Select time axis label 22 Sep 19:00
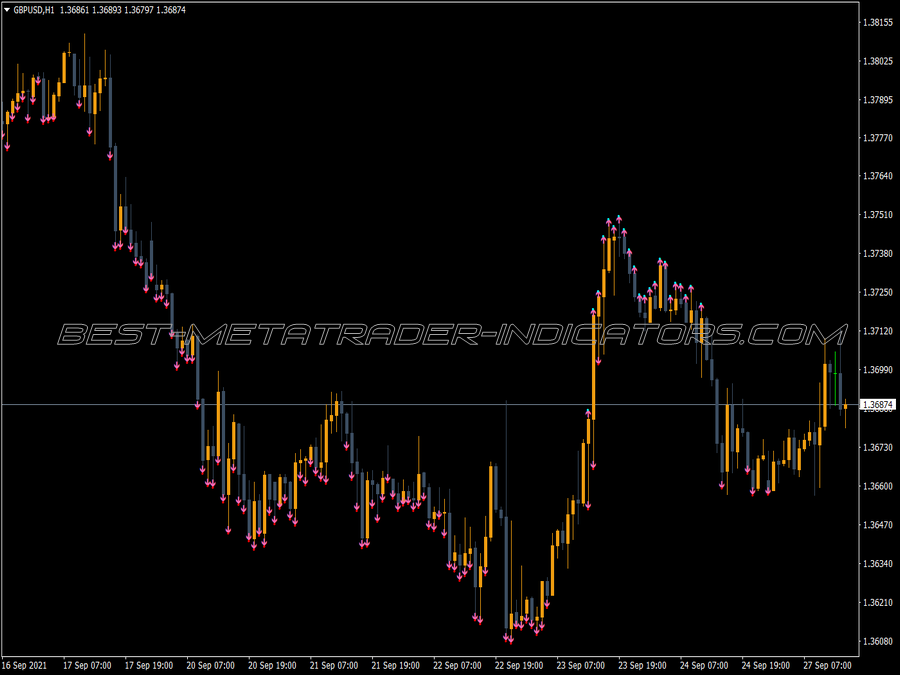This screenshot has width=900, height=675. coord(519,665)
